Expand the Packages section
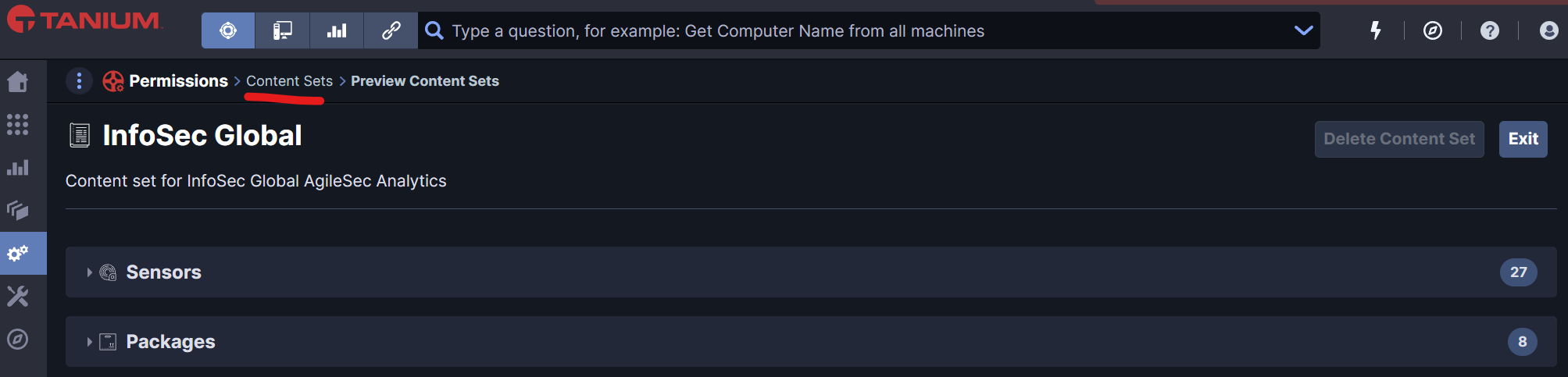The height and width of the screenshot is (377, 1568). click(x=89, y=342)
